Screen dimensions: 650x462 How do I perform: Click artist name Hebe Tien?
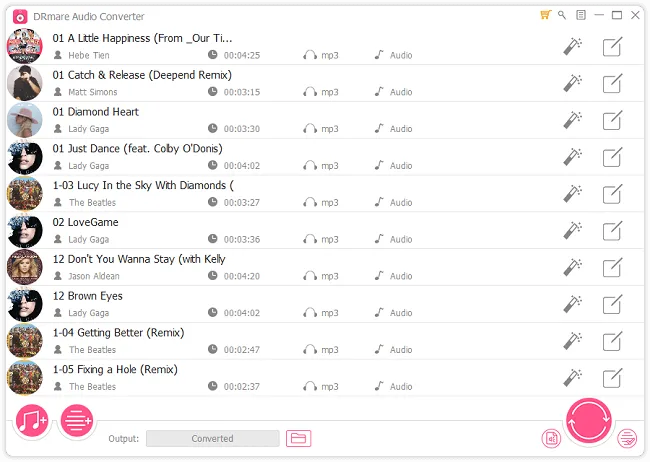tap(89, 55)
